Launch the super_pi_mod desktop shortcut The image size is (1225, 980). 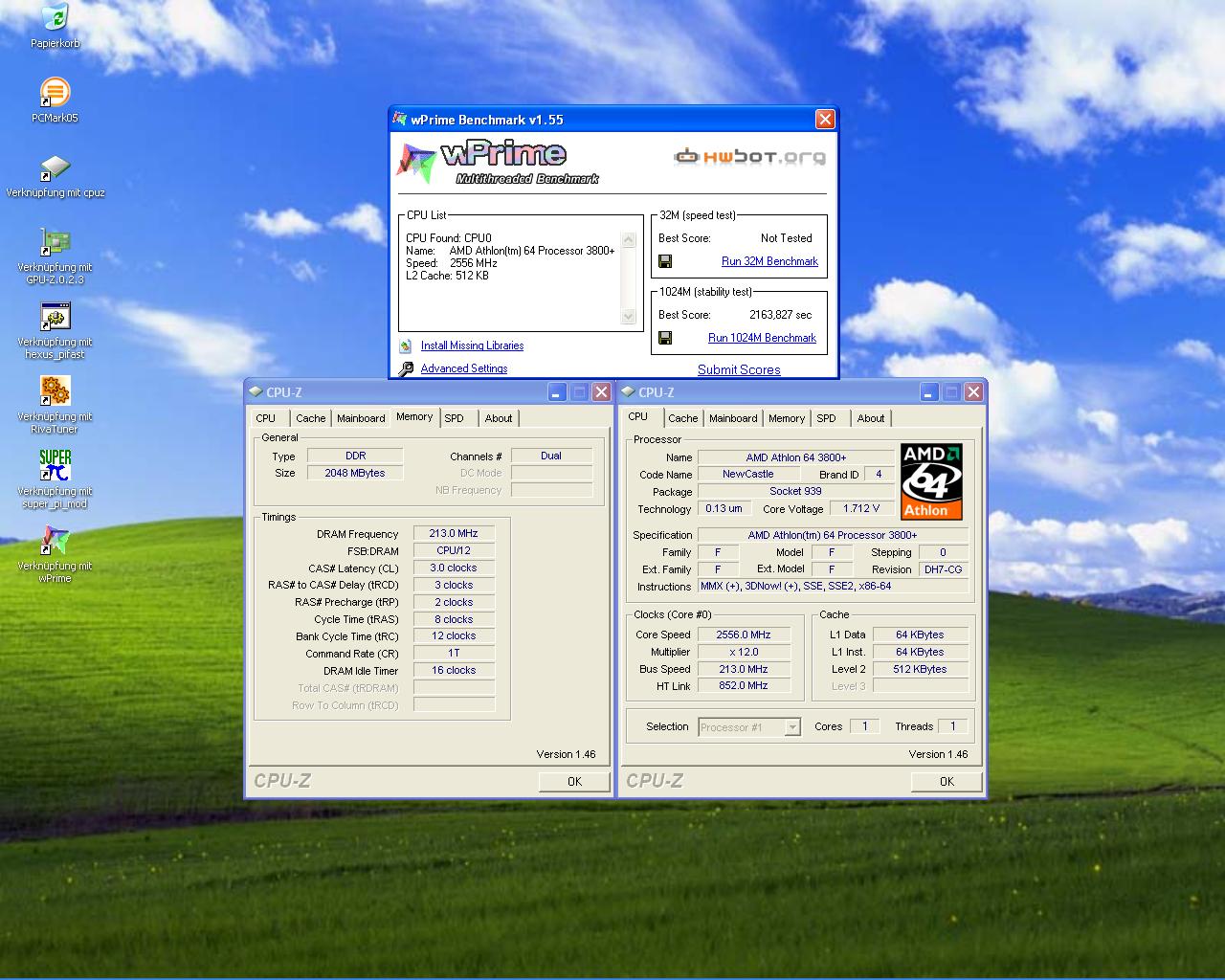pyautogui.click(x=56, y=466)
